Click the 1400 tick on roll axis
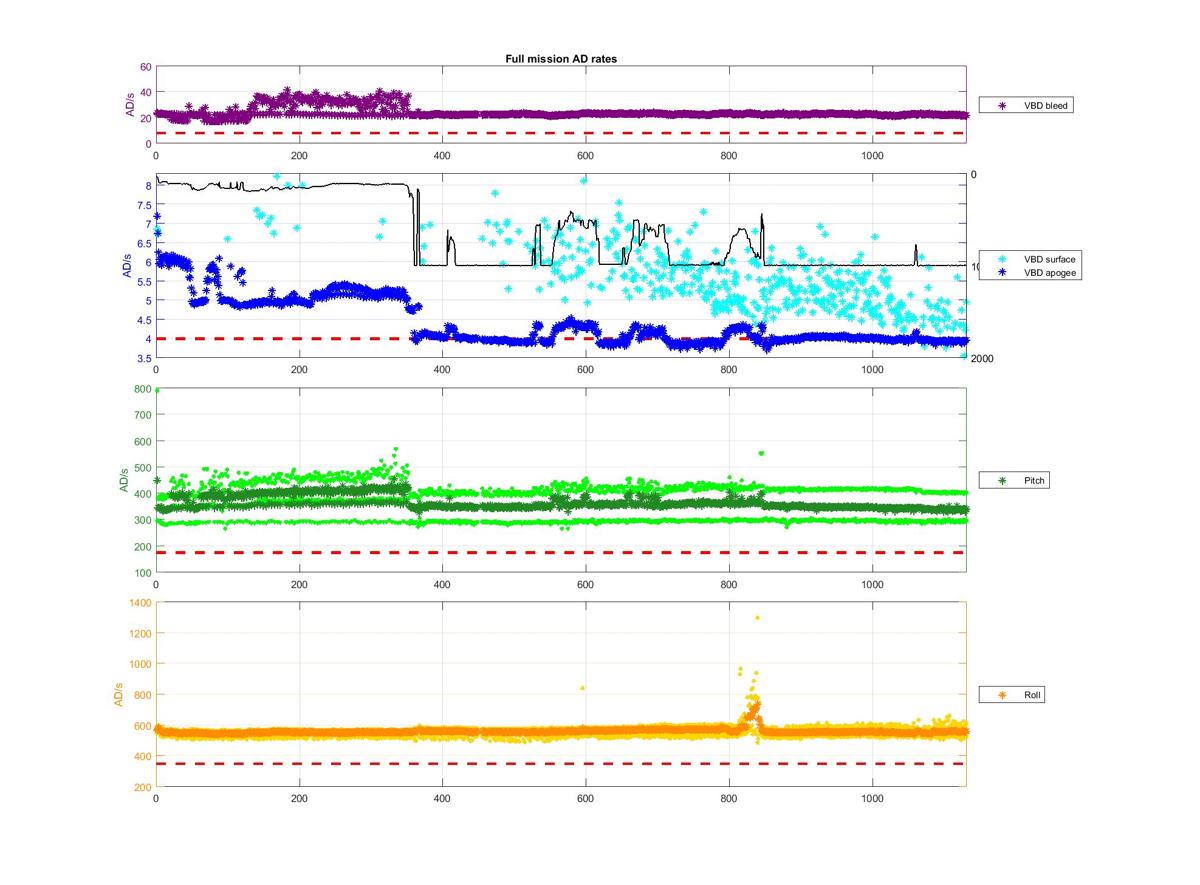Viewport: 1200px width, 885px height. click(x=139, y=603)
